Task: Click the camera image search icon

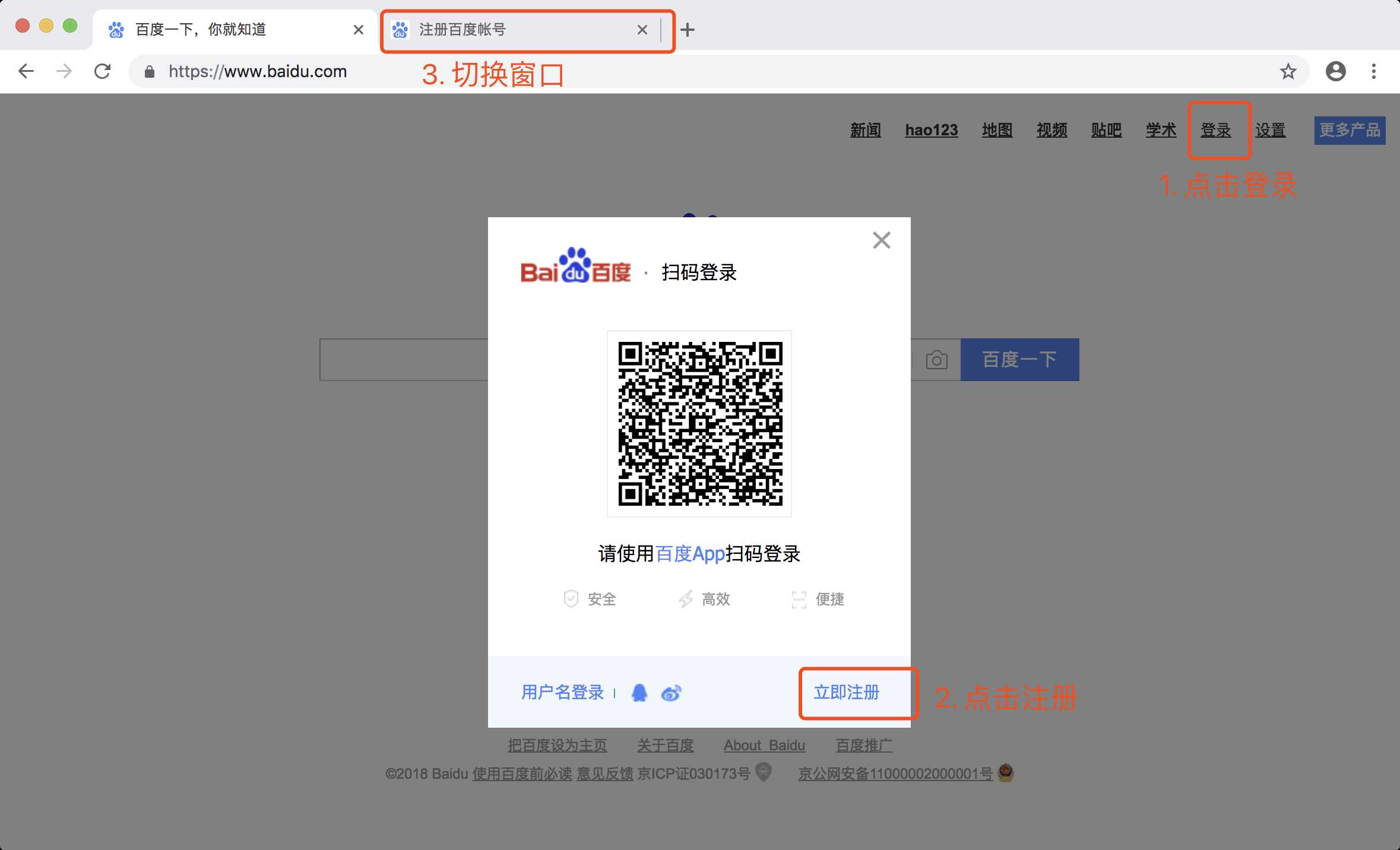Action: 937,360
